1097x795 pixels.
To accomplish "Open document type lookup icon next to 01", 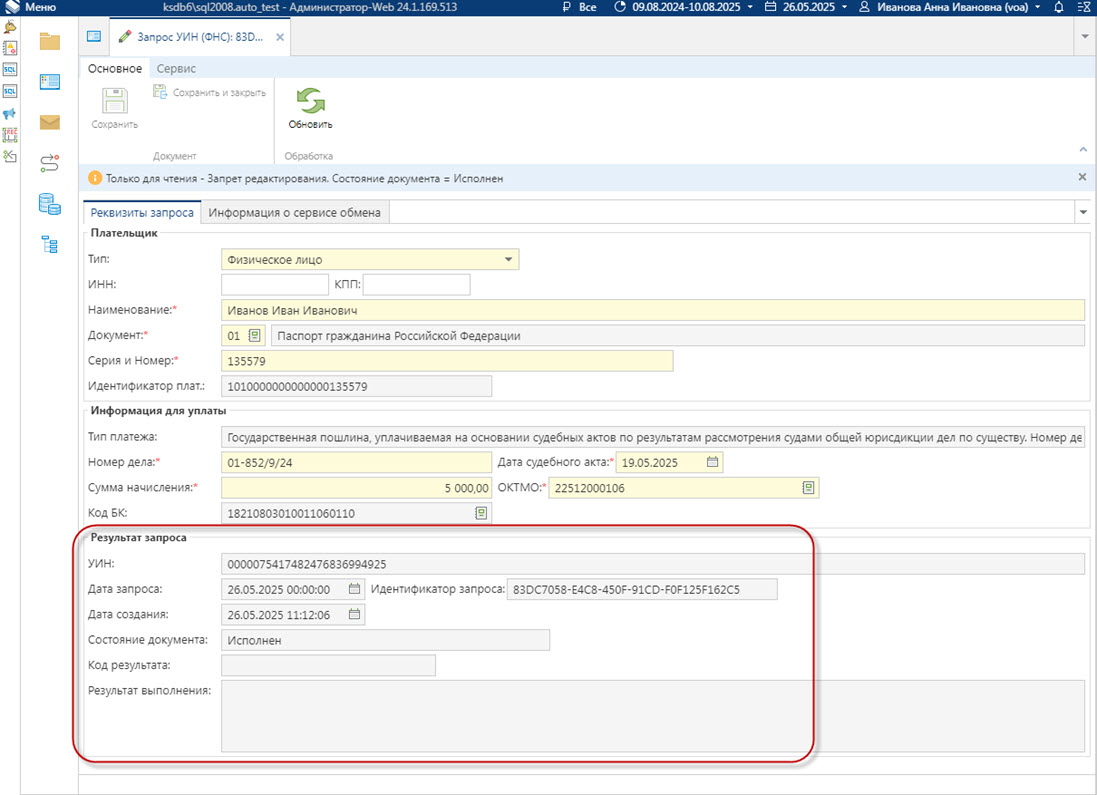I will click(255, 335).
